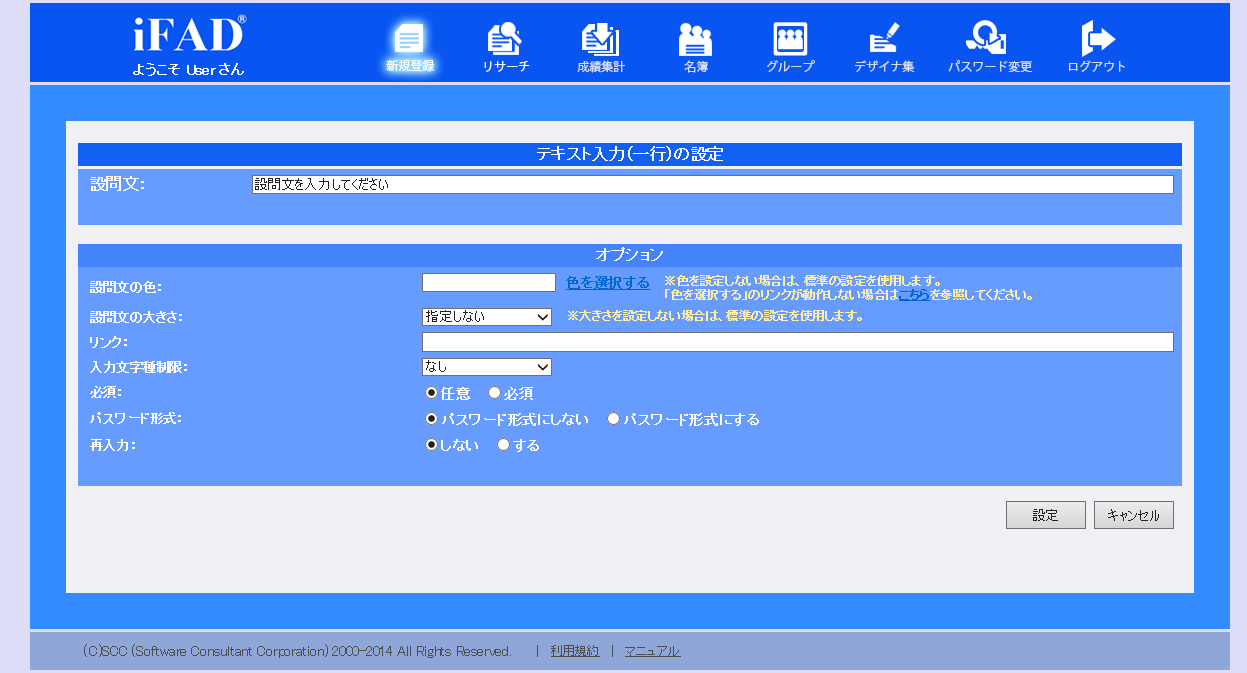
Task: Click the ようこそ Userさん text
Action: 188,70
